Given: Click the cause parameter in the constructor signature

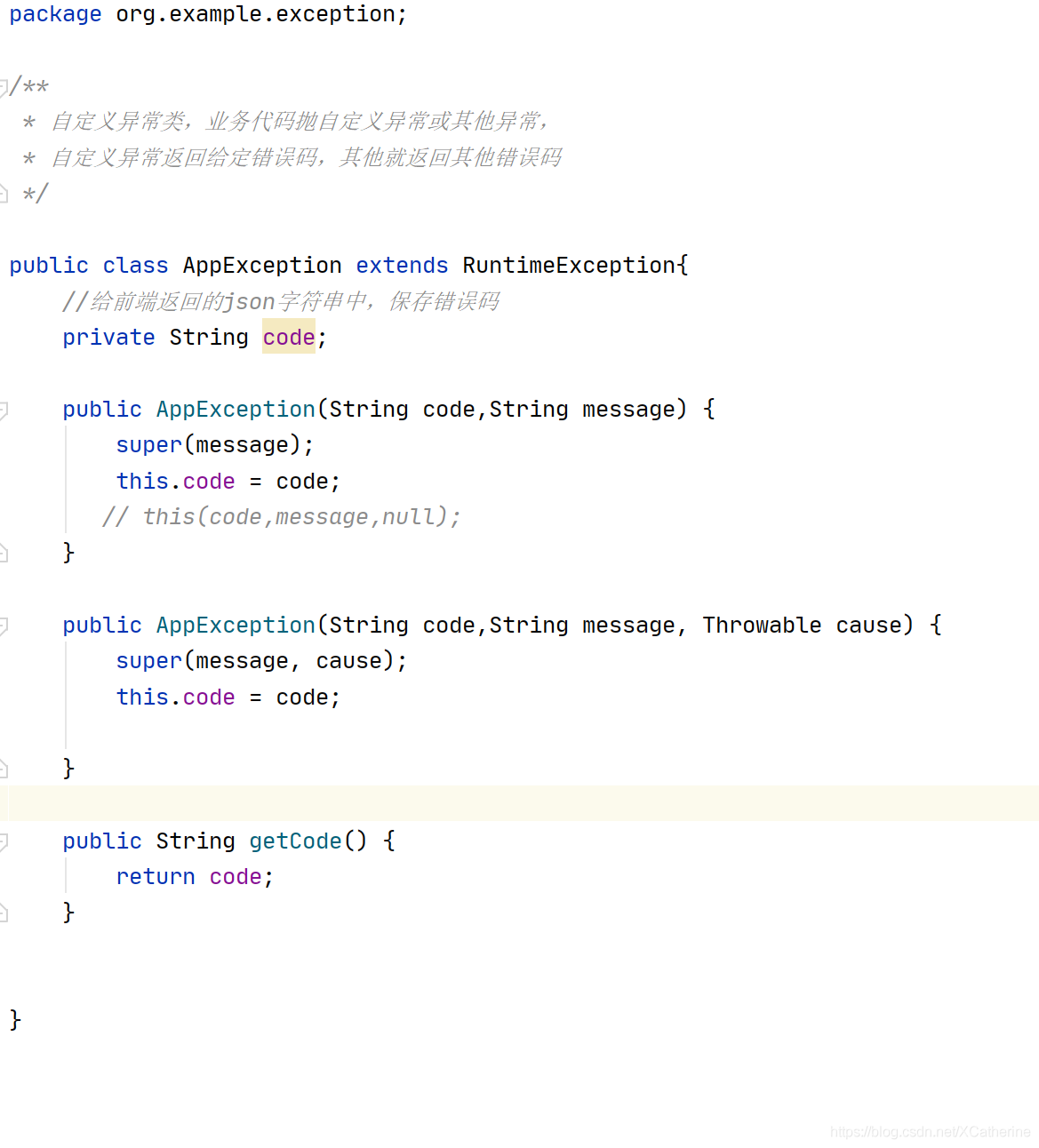Looking at the screenshot, I should pos(868,626).
